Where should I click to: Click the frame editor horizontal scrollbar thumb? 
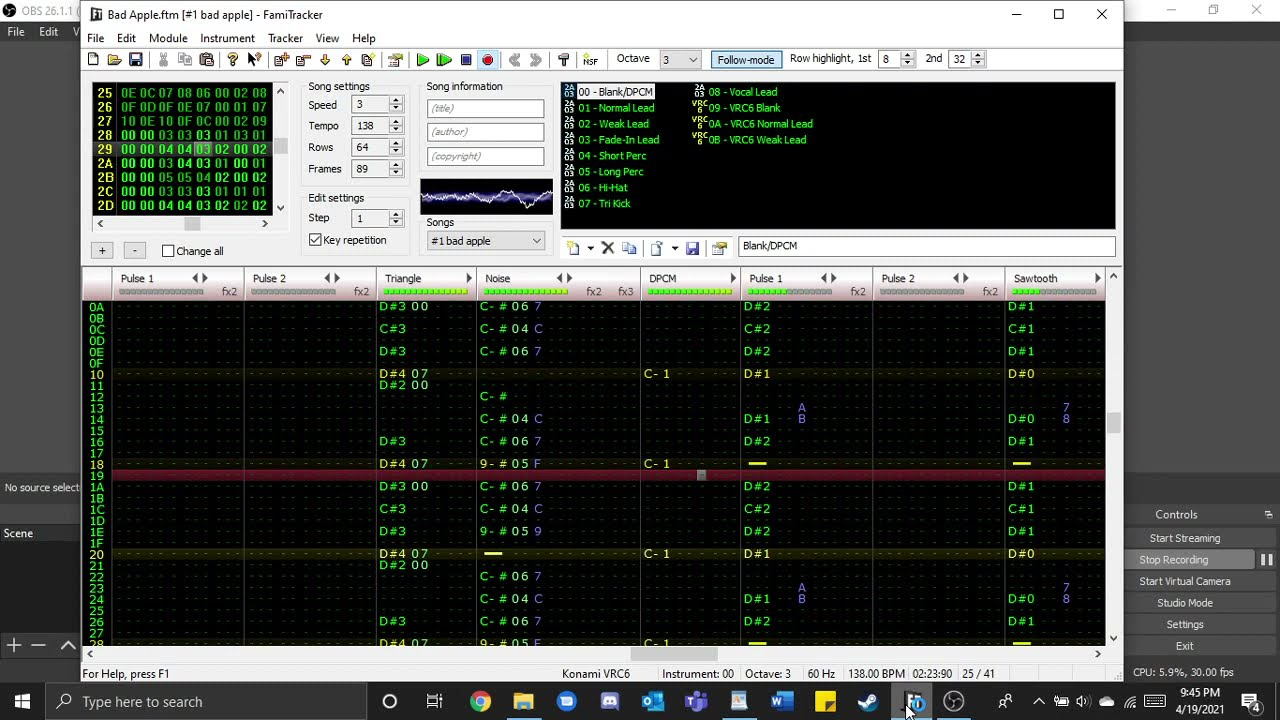[192, 224]
